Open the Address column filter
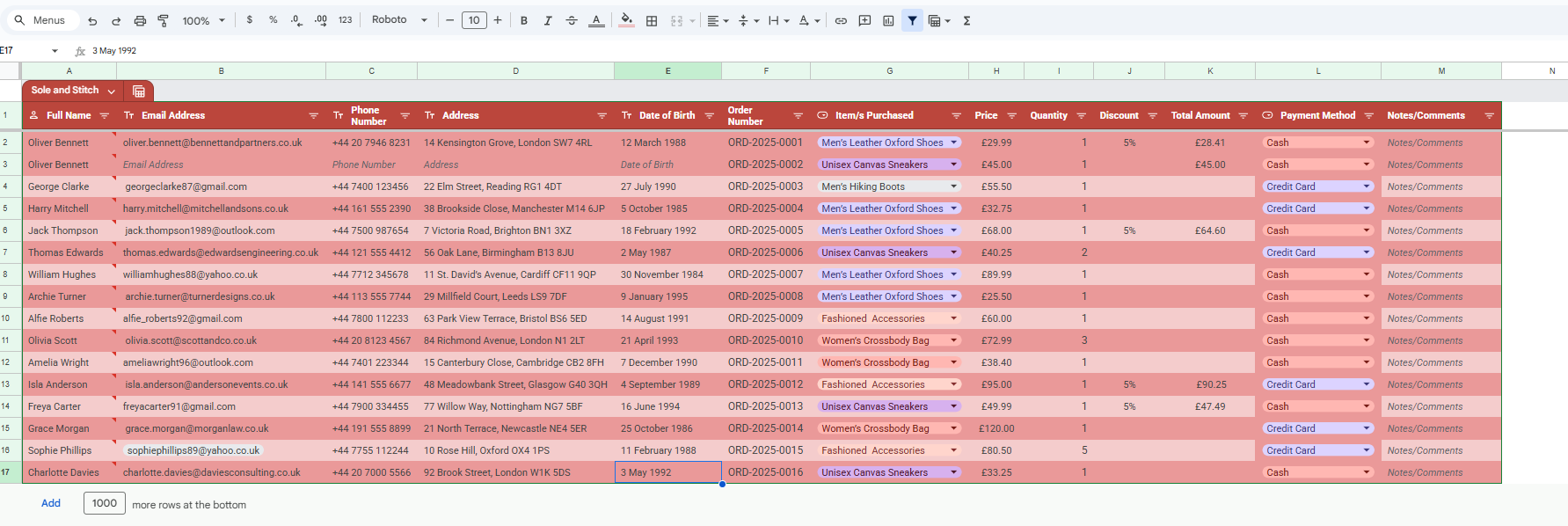1568x526 pixels. [602, 115]
